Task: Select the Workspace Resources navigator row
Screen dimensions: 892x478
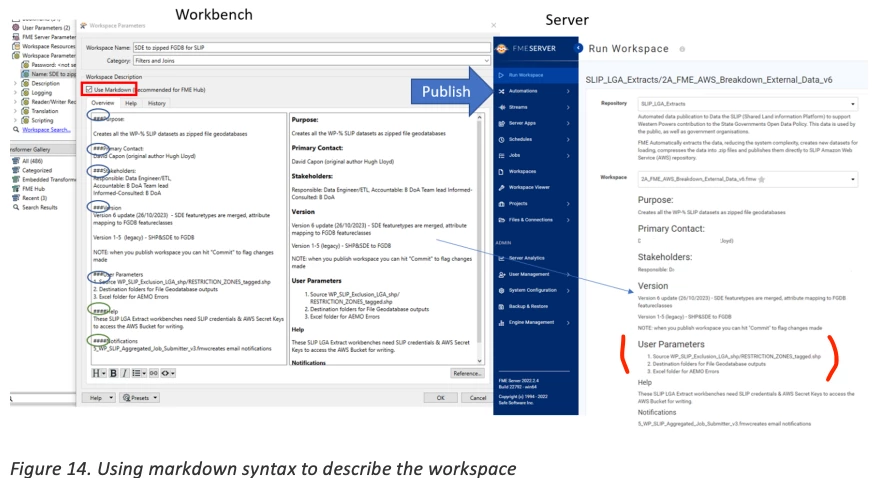Action: 44,46
